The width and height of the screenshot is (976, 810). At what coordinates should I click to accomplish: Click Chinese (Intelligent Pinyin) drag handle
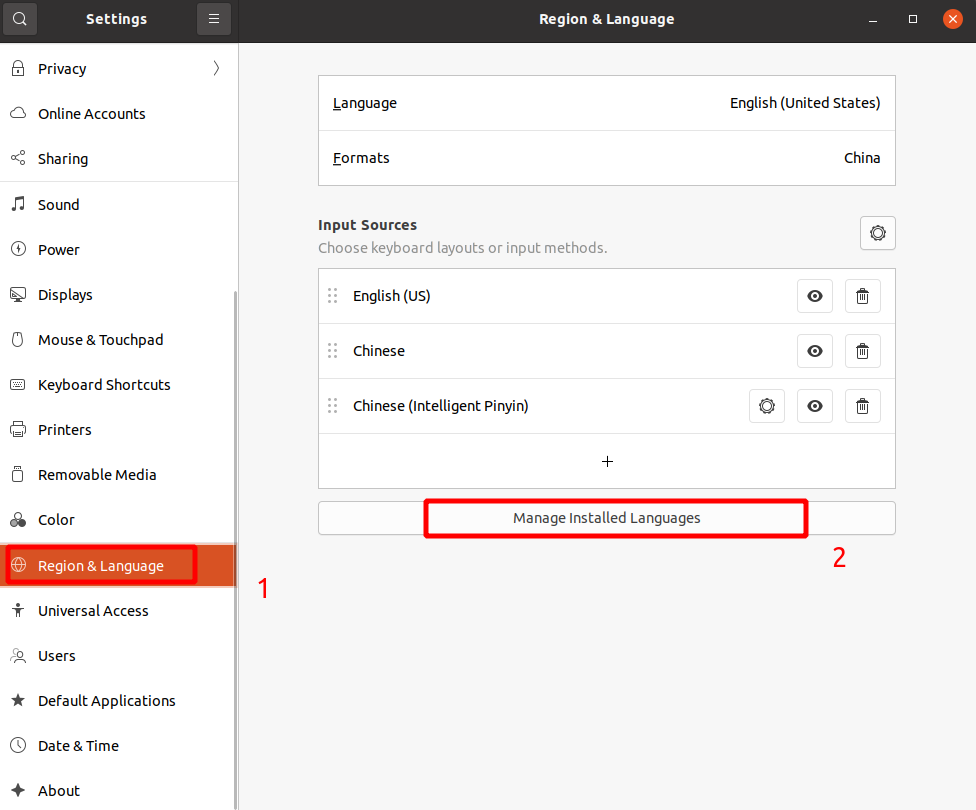point(332,406)
